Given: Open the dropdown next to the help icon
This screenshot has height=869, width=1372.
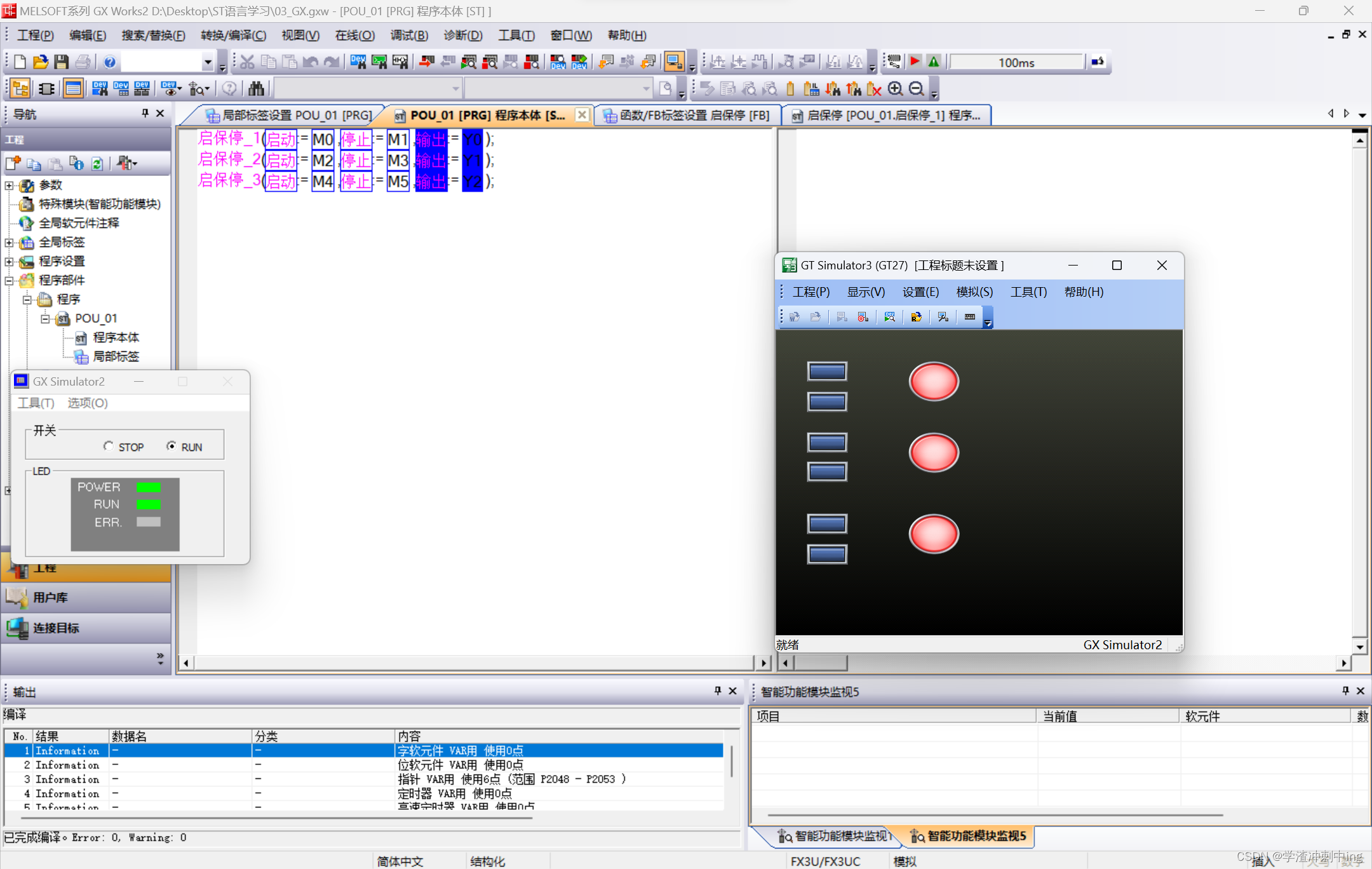Looking at the screenshot, I should click(x=208, y=62).
